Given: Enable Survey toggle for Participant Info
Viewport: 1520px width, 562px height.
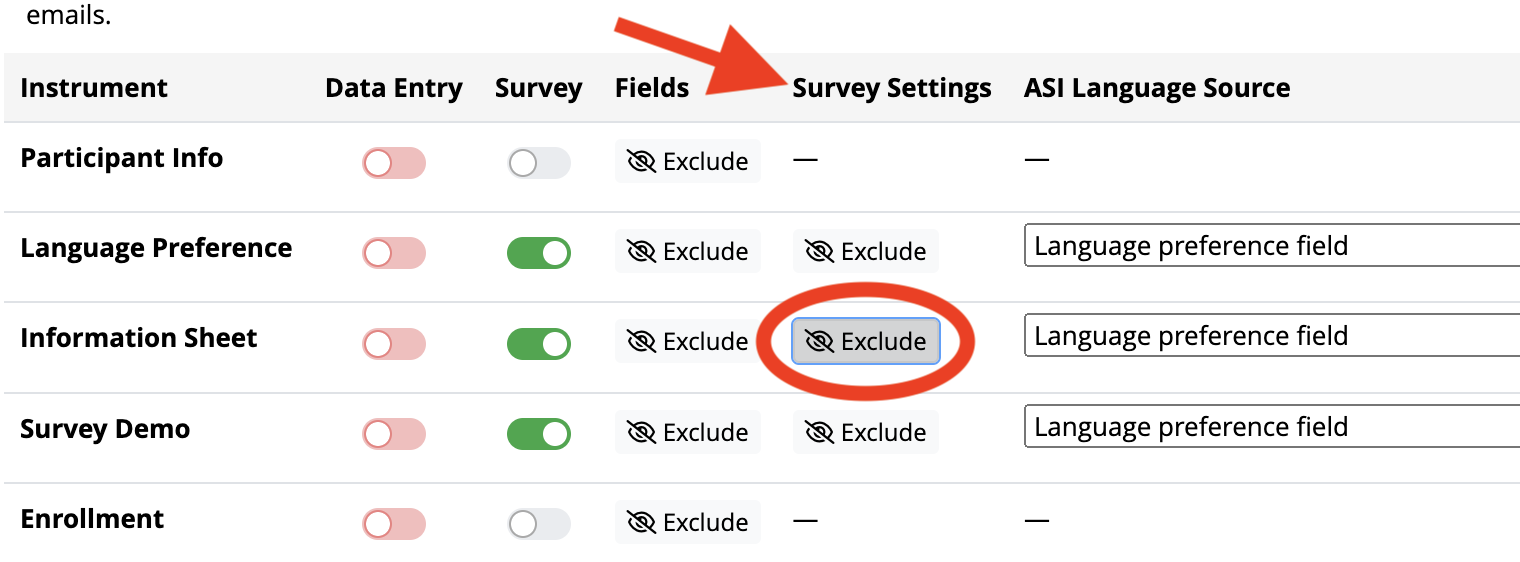Looking at the screenshot, I should point(539,163).
